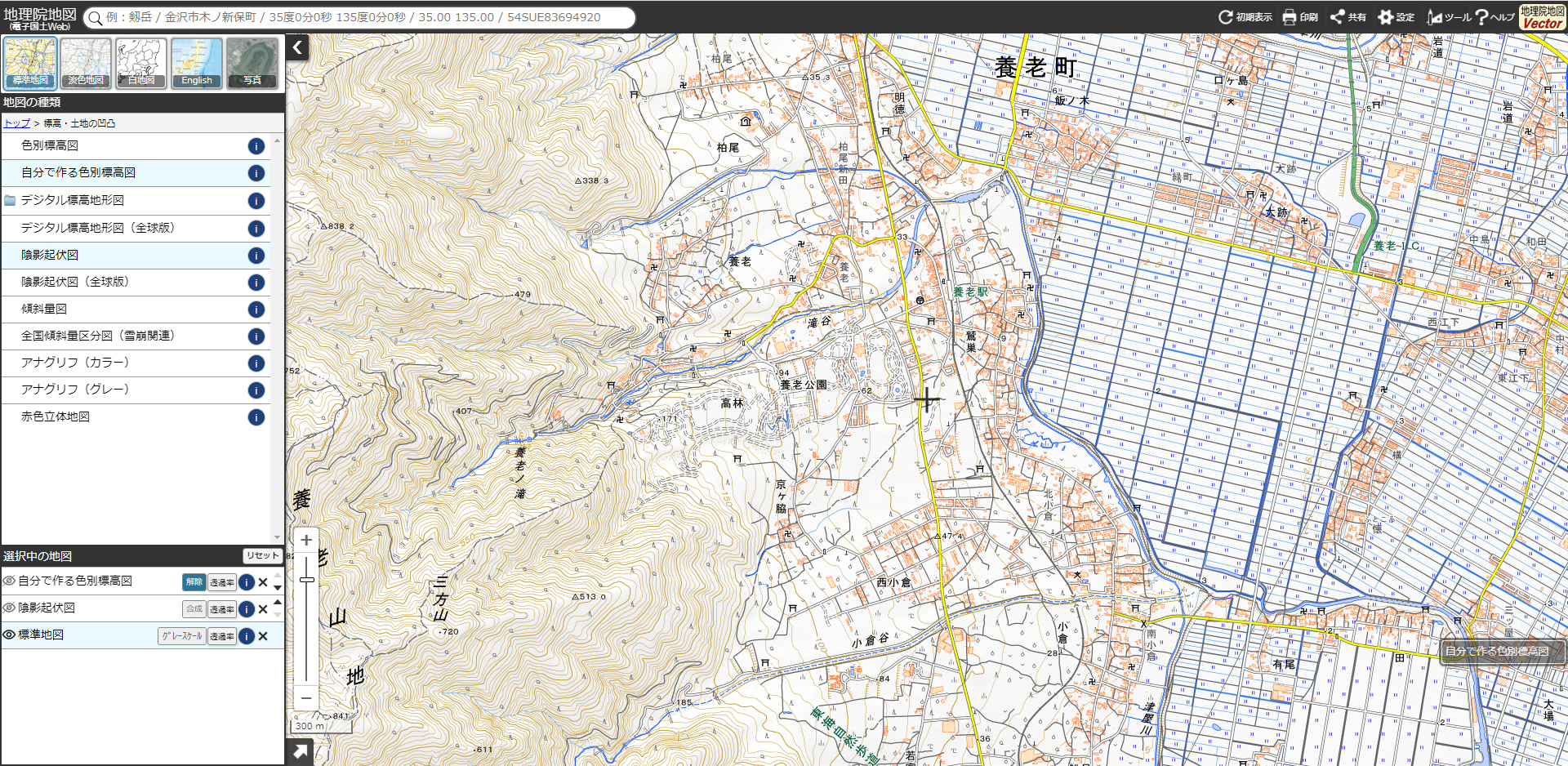Show info for 色別標高図
The height and width of the screenshot is (766, 1568).
(x=256, y=146)
